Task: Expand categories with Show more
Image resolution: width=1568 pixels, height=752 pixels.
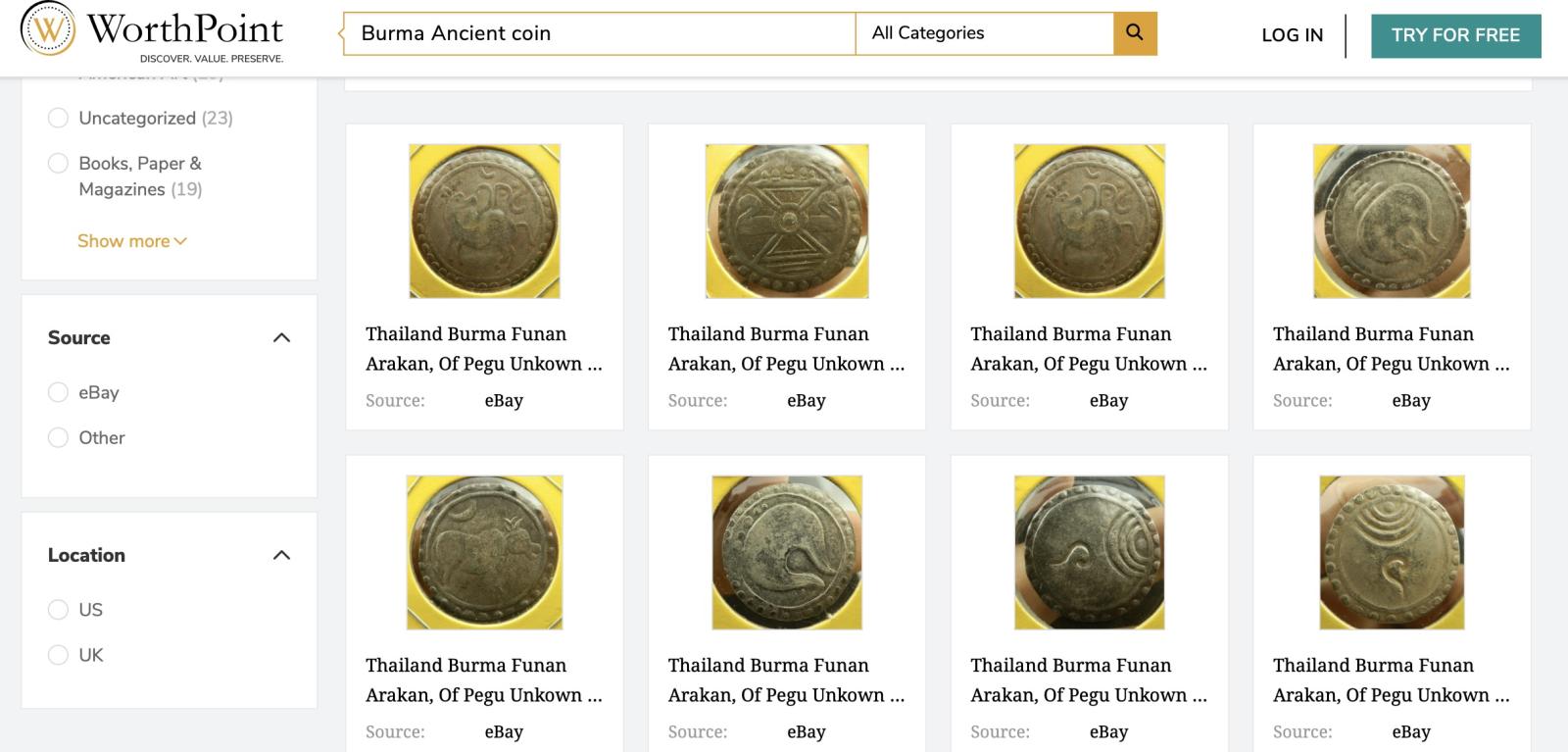Action: point(131,241)
